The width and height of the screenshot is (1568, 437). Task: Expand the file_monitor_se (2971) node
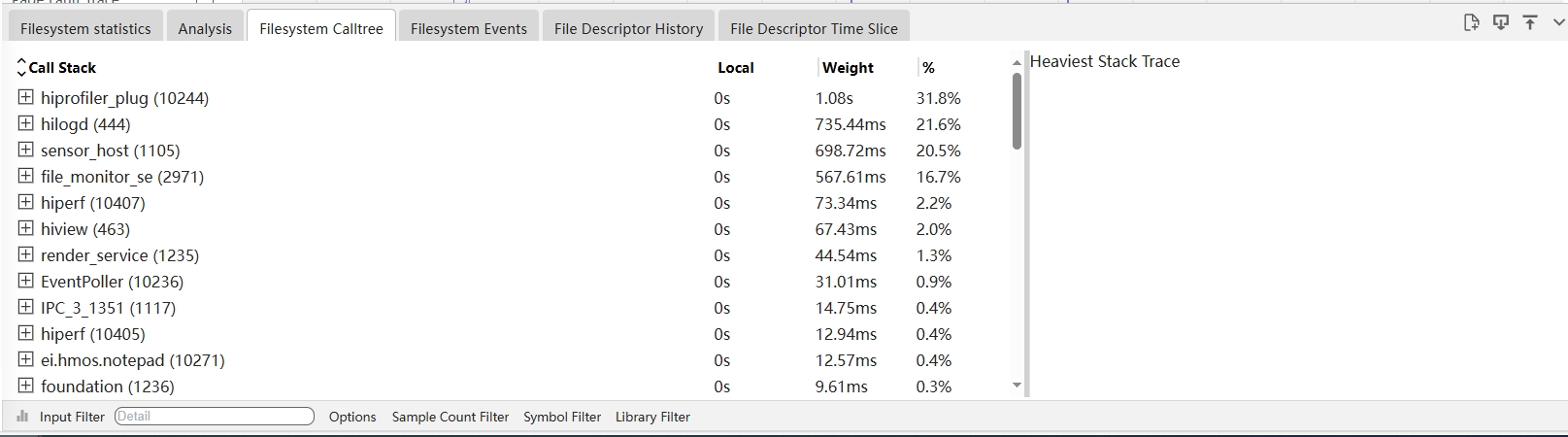[26, 176]
